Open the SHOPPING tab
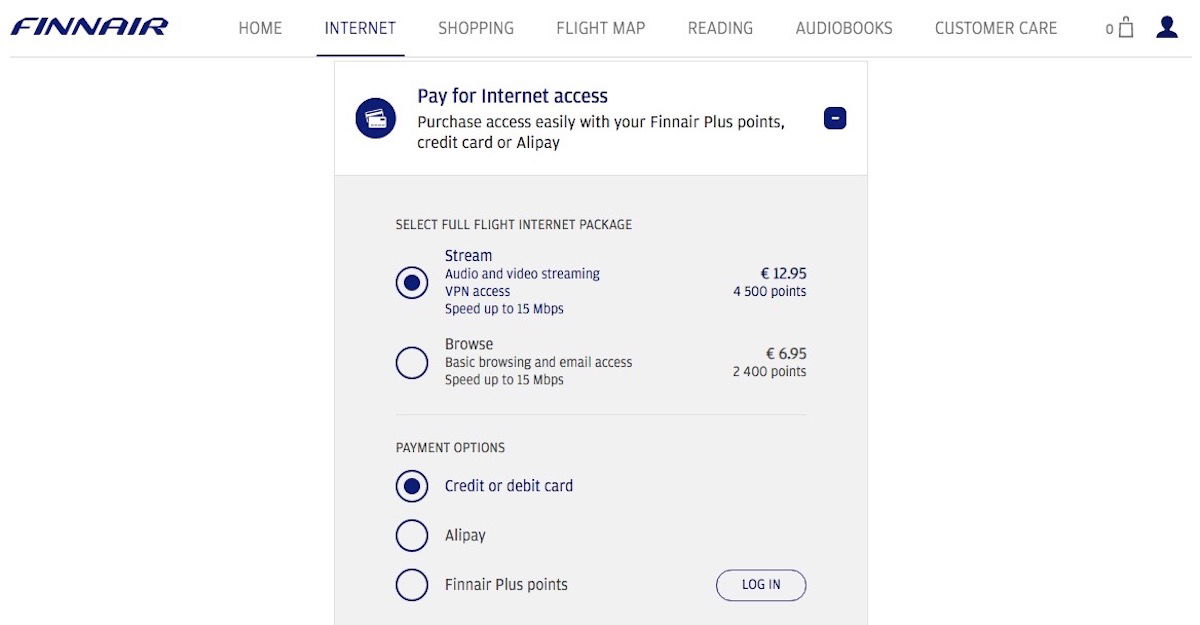The width and height of the screenshot is (1200, 625). tap(476, 28)
